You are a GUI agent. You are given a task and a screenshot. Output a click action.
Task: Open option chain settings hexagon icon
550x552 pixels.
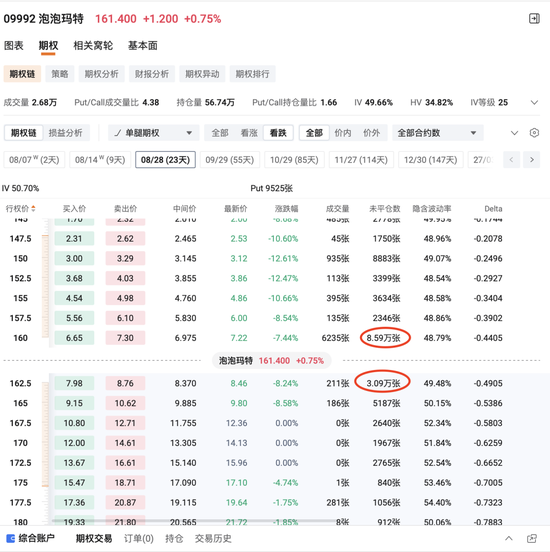[x=534, y=133]
